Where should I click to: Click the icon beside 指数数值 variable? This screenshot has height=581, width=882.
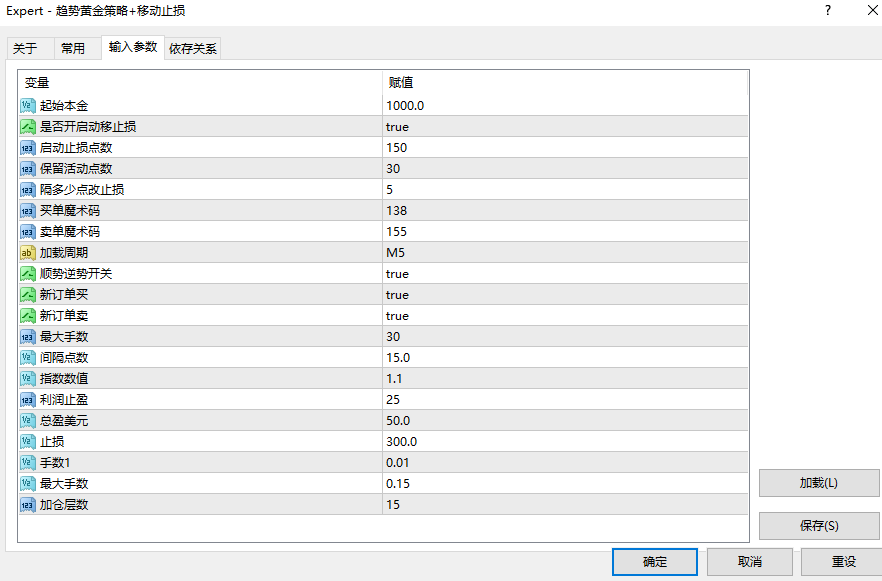[28, 378]
